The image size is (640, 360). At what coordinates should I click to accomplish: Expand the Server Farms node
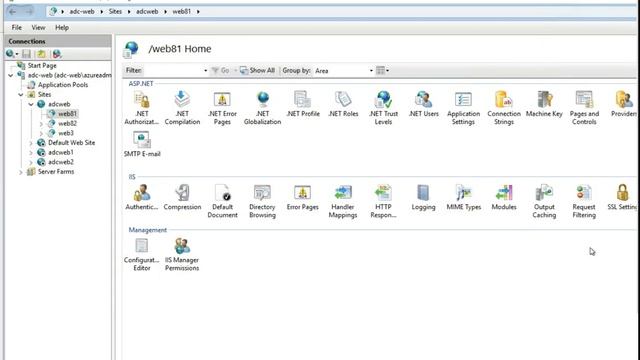pyautogui.click(x=21, y=172)
